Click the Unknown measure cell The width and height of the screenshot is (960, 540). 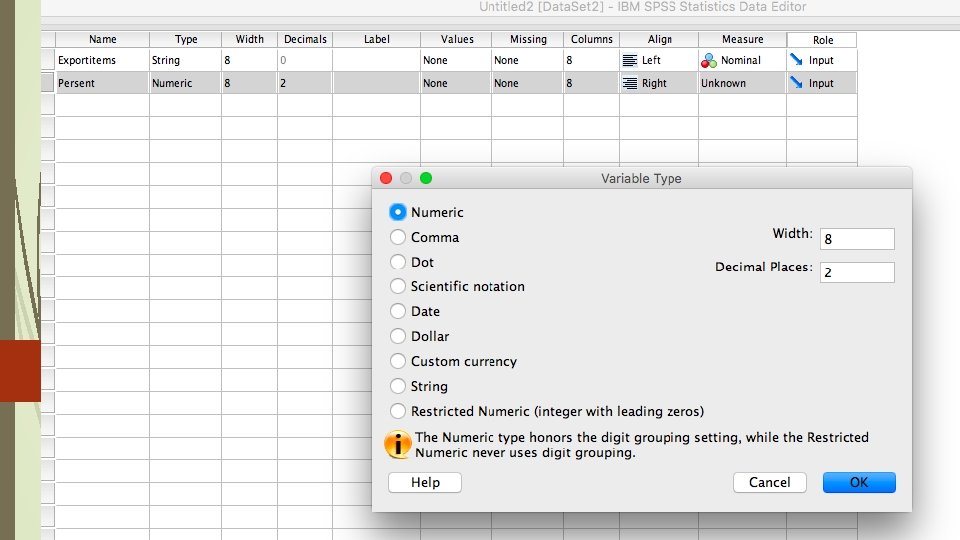(742, 83)
